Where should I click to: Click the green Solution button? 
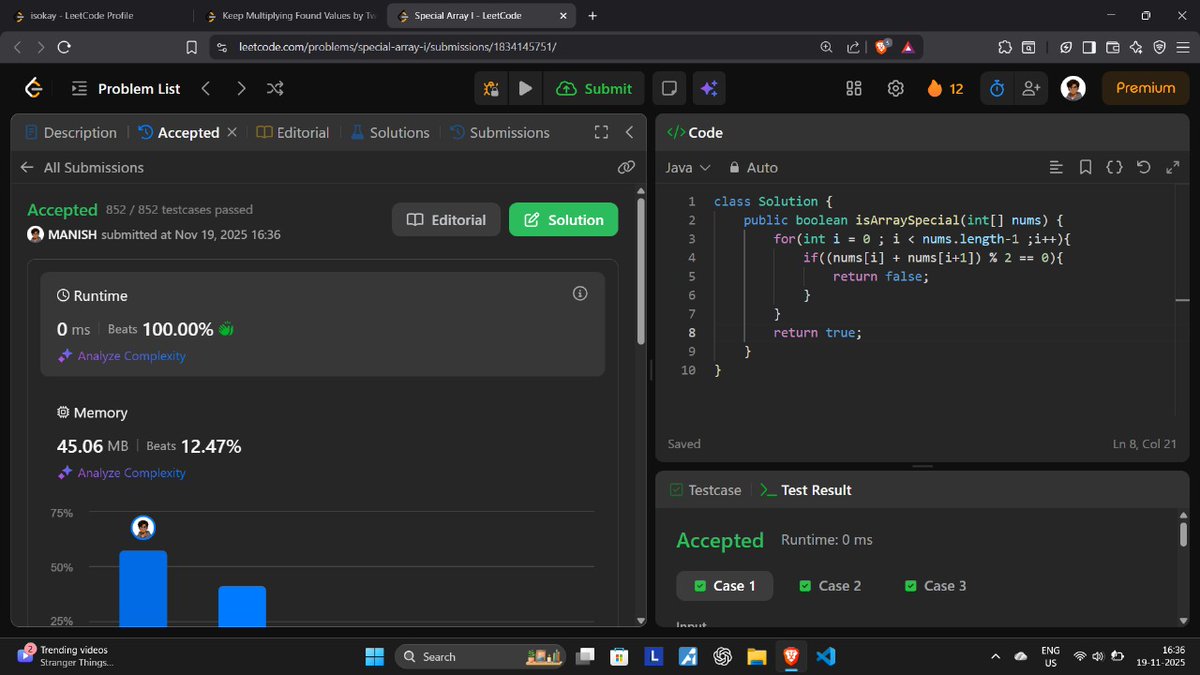coord(563,219)
